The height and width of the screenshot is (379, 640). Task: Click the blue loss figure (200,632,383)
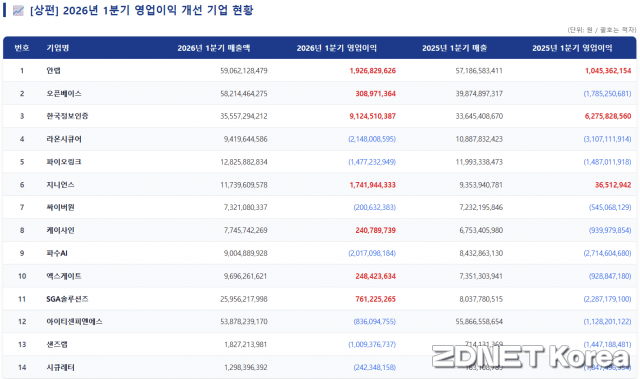point(375,207)
